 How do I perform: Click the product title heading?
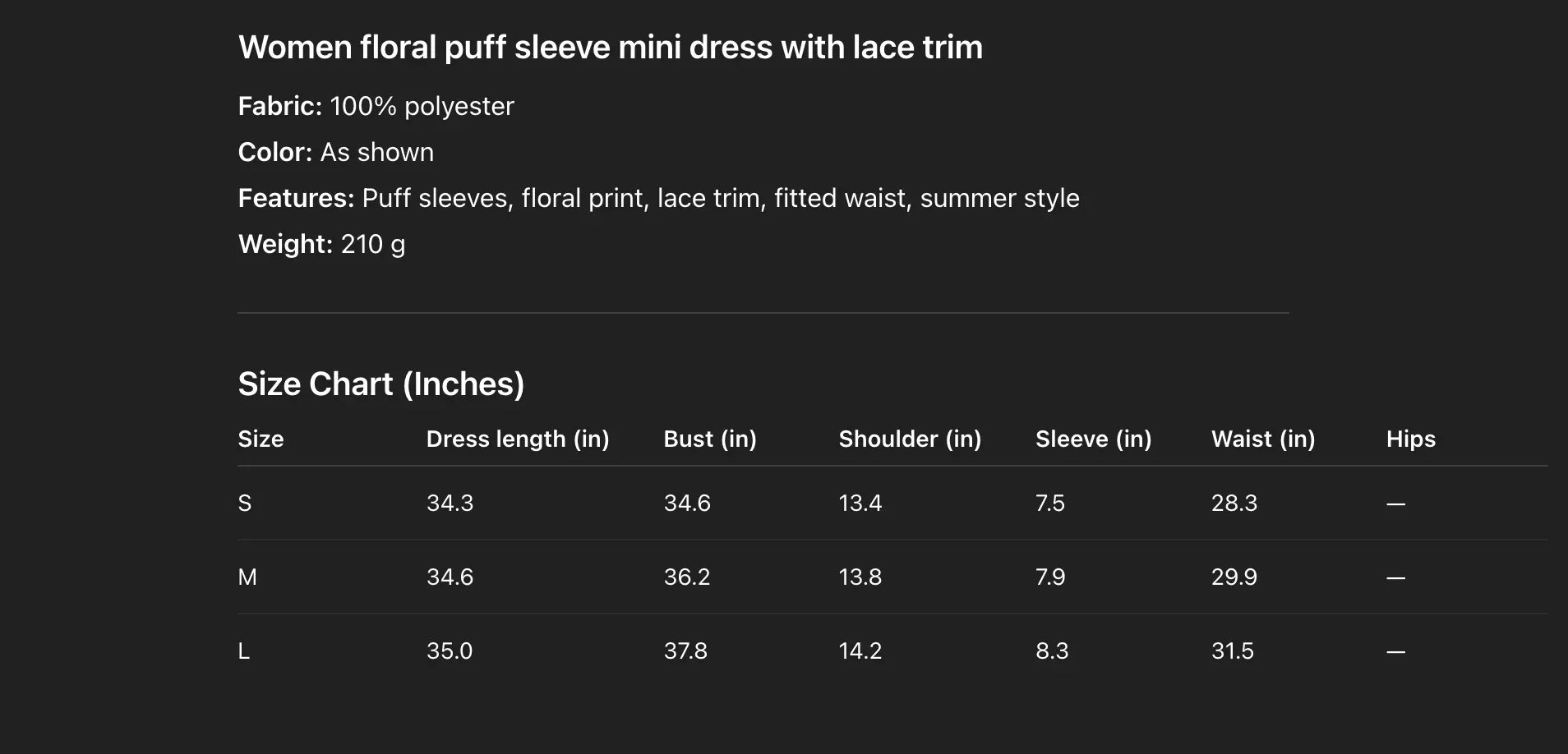[610, 48]
